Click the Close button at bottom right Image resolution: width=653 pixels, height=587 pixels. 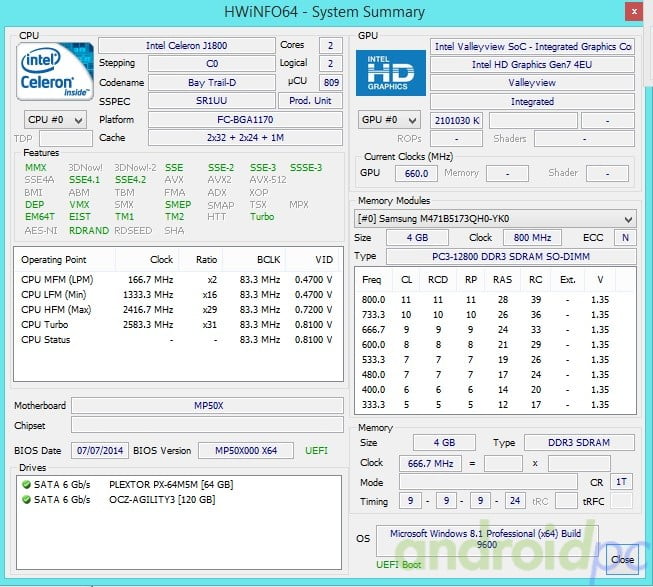click(x=622, y=560)
